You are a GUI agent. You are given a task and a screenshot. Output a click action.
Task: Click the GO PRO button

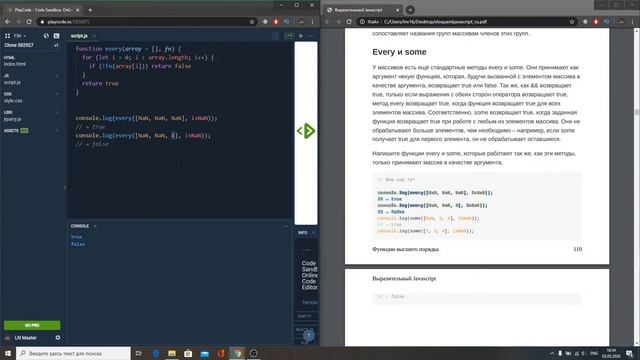tap(32, 325)
